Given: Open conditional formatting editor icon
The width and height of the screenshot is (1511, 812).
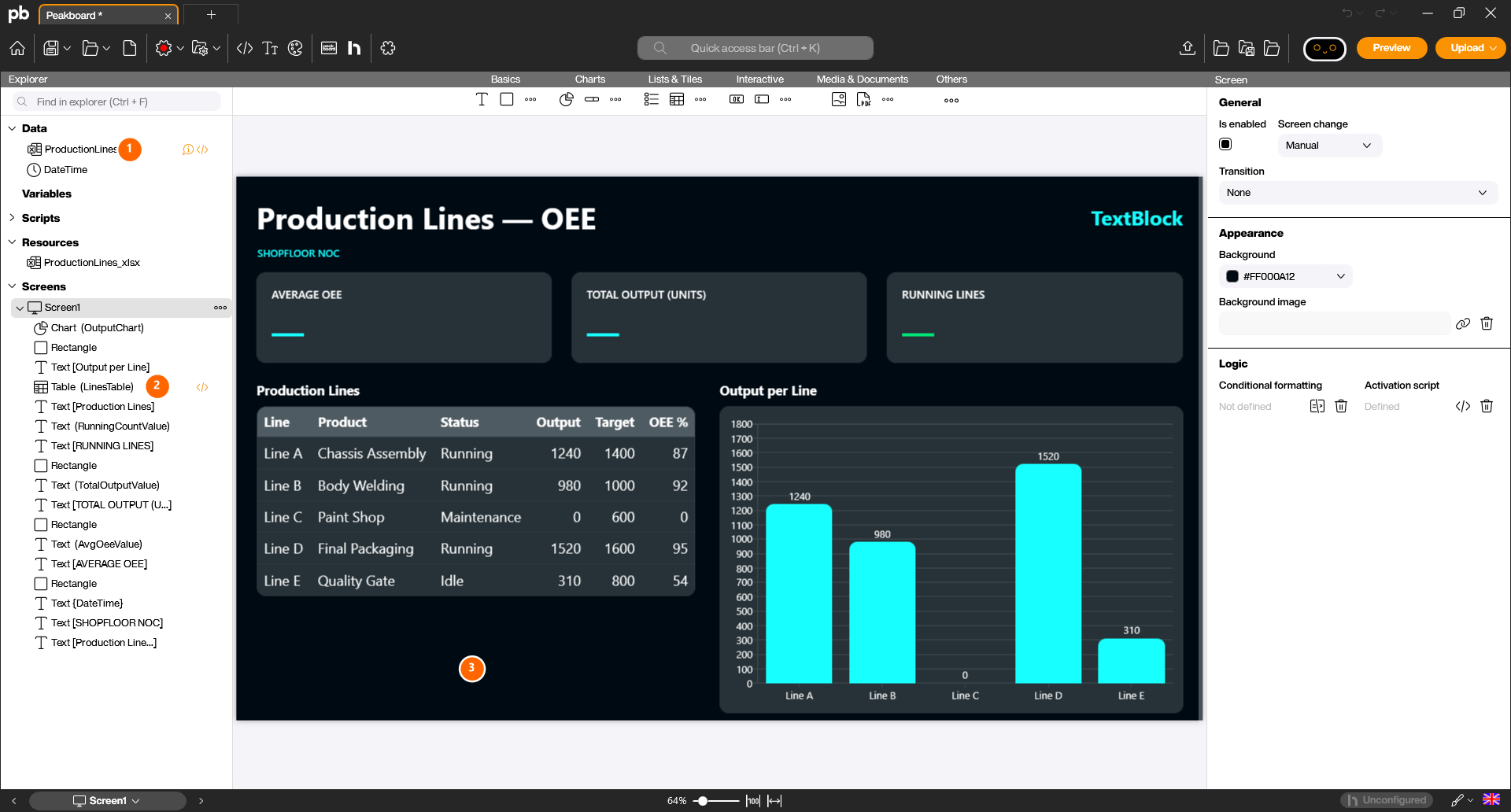Looking at the screenshot, I should [1317, 406].
